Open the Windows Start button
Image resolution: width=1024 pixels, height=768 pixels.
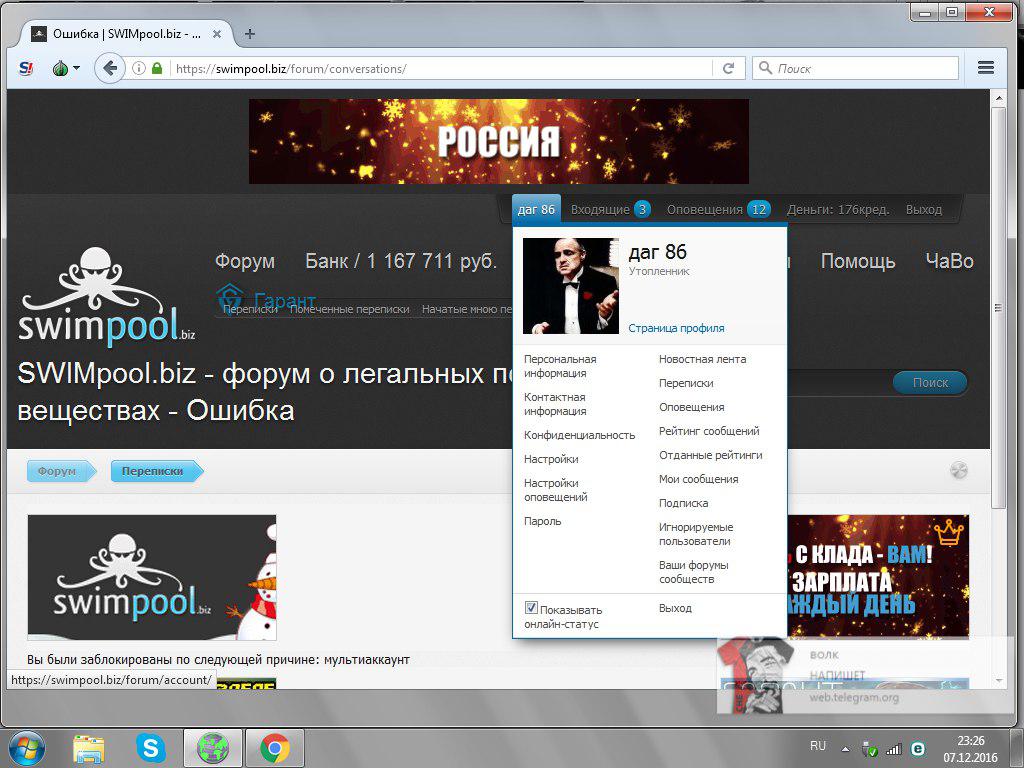27,748
